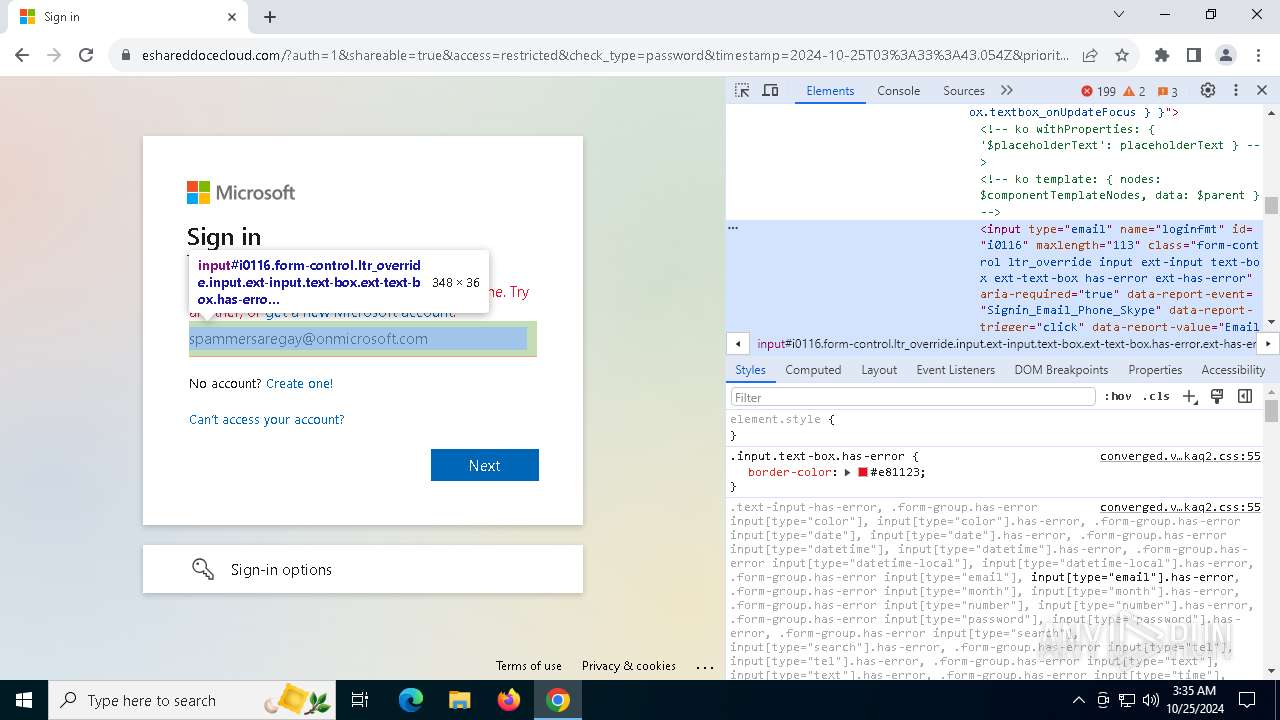The height and width of the screenshot is (720, 1280).
Task: Toggle the device toolbar icon in DevTools
Action: [x=770, y=90]
